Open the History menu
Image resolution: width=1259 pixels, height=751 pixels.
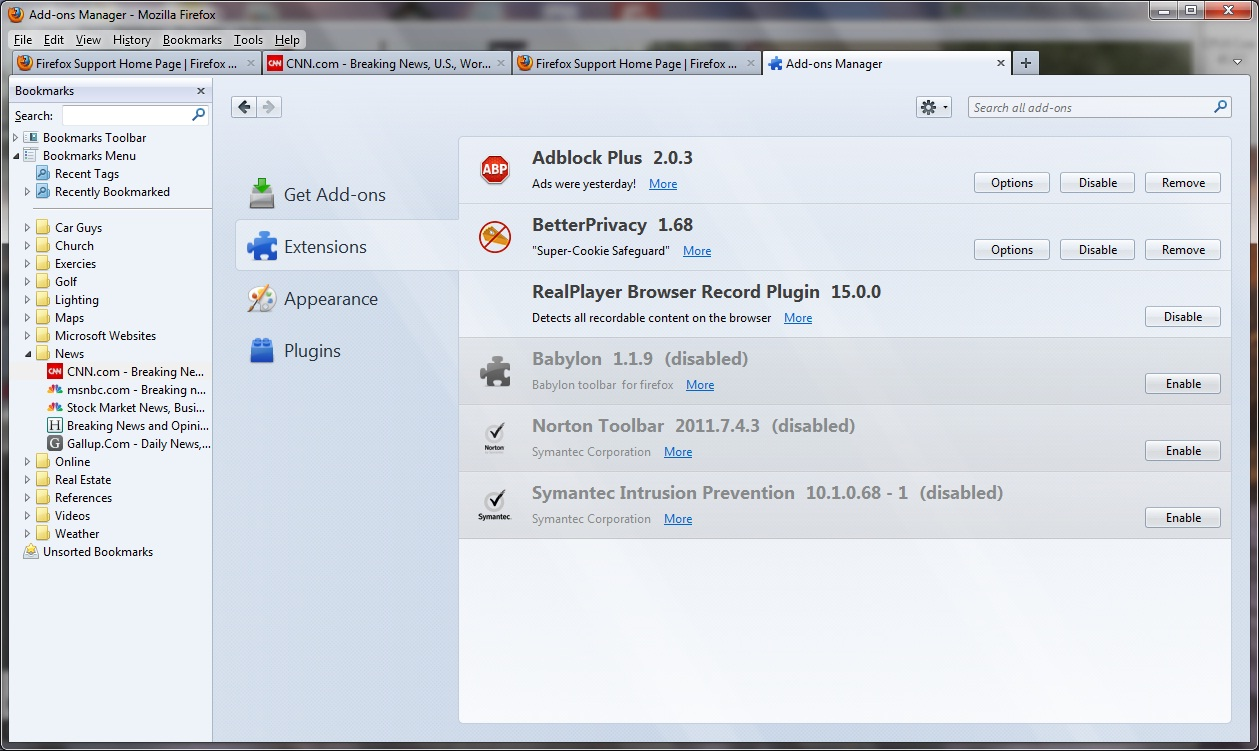pos(131,40)
